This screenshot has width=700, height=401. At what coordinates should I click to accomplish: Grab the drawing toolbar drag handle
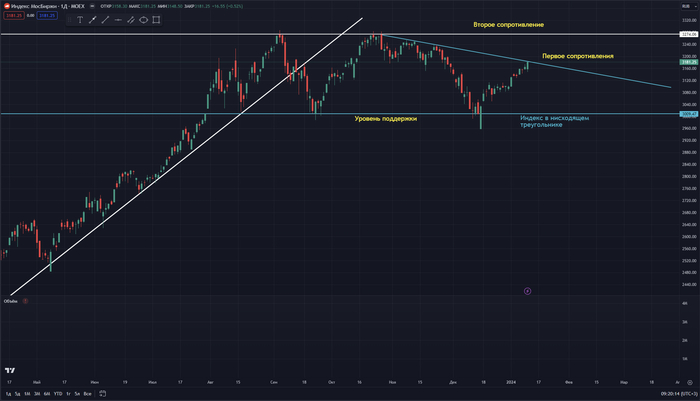[x=69, y=20]
